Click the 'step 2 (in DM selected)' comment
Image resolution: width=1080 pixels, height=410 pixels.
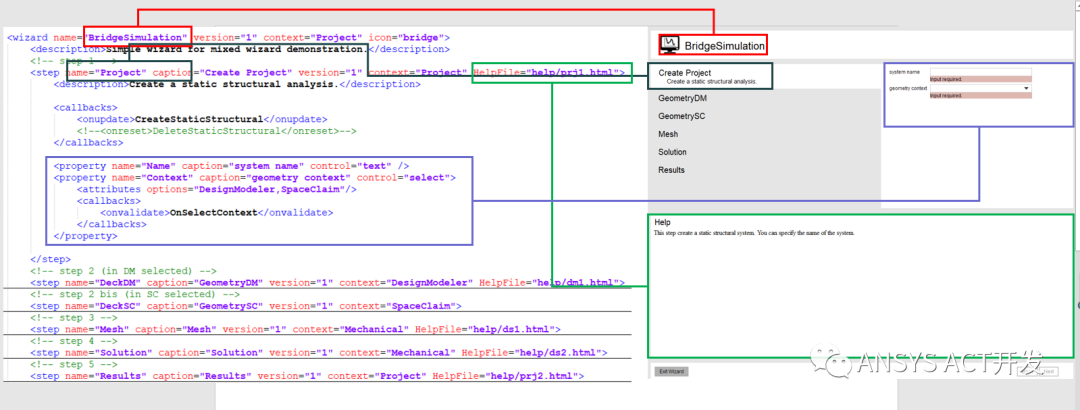tap(123, 271)
